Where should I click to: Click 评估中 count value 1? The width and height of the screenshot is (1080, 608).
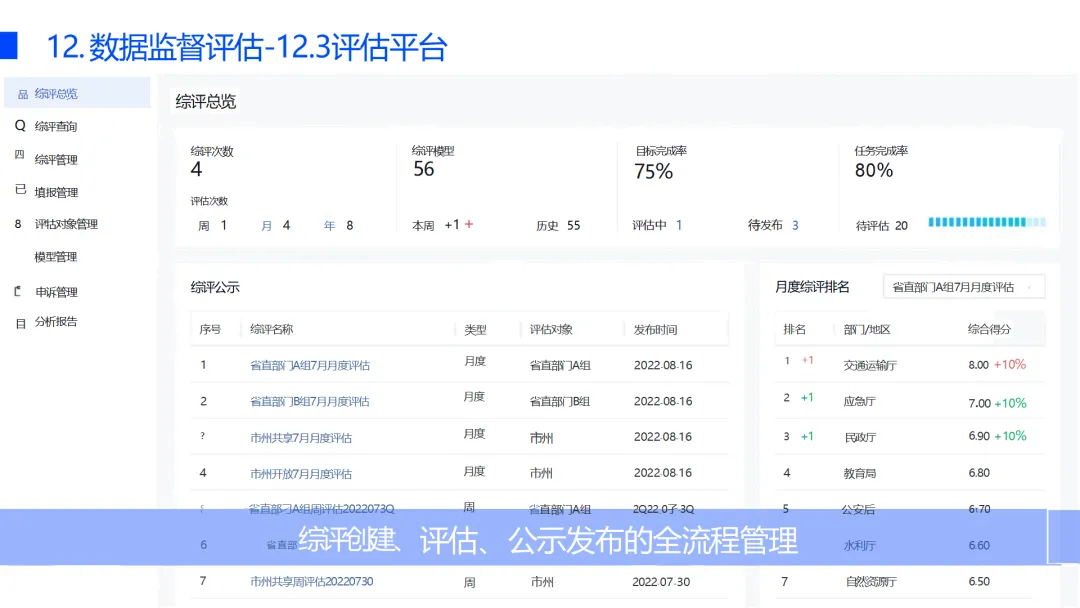pos(679,225)
